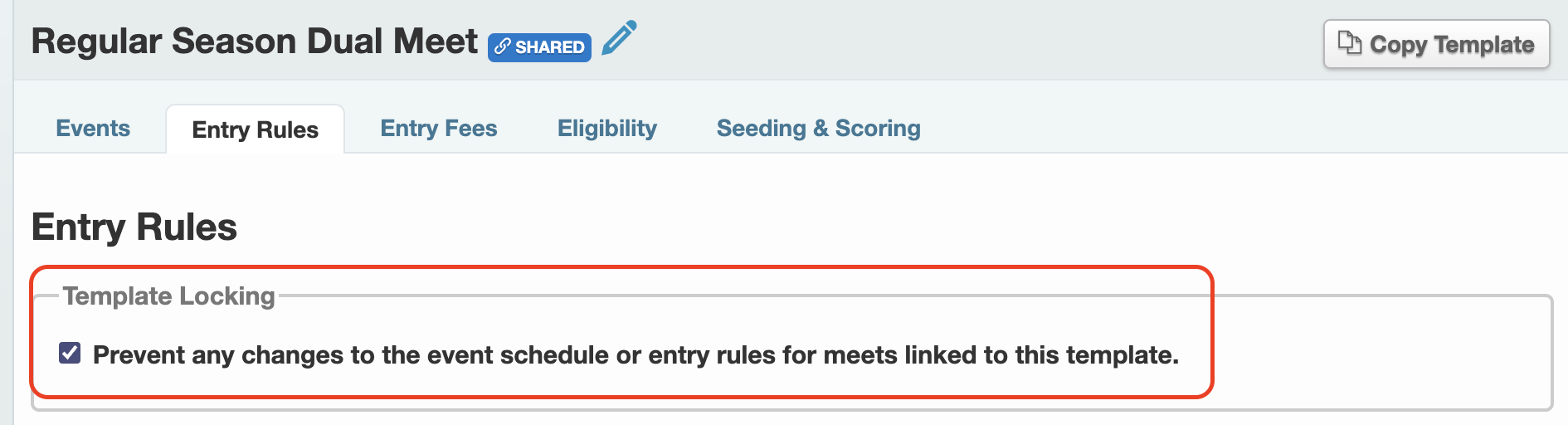
Task: Click the Template Locking legend text
Action: pos(169,296)
